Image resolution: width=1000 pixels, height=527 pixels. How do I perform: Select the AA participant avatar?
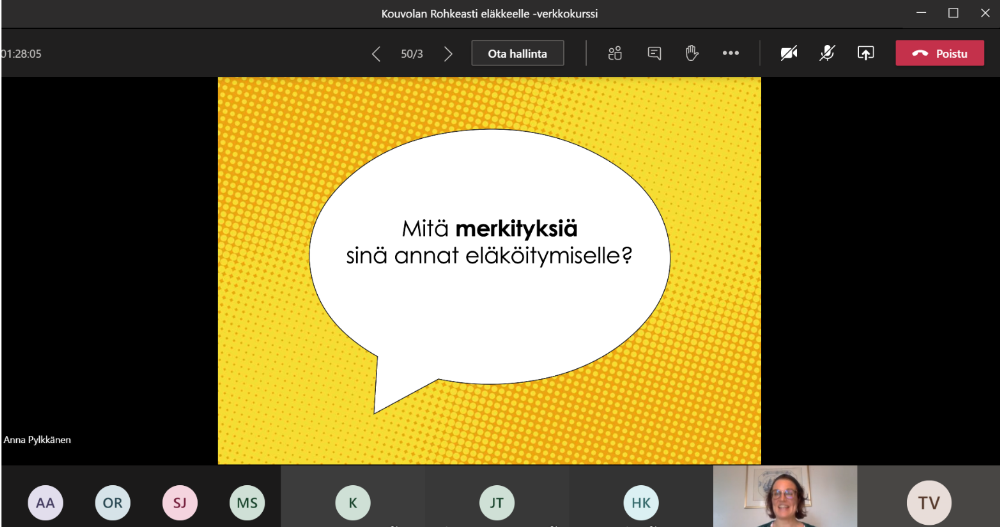45,503
